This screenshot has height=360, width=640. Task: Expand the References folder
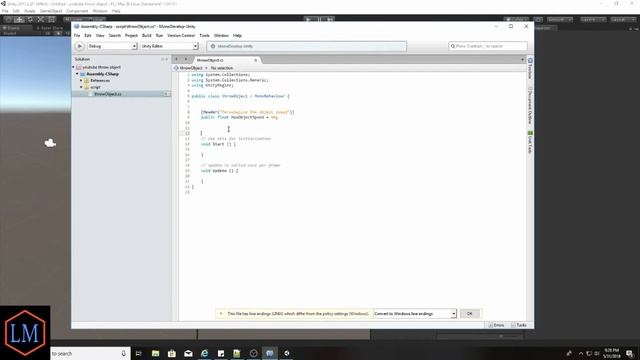81,80
